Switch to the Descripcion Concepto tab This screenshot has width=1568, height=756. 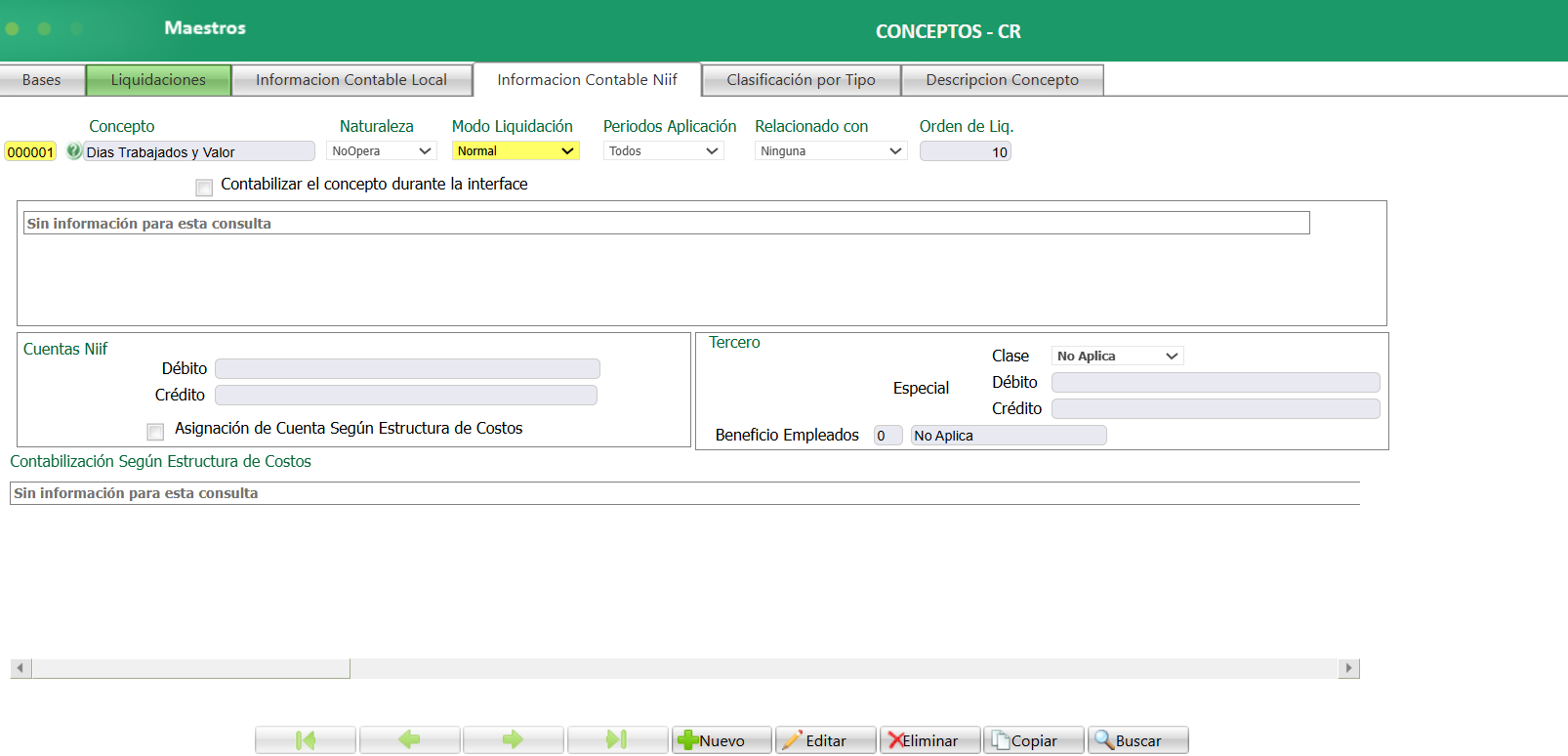[x=1003, y=80]
